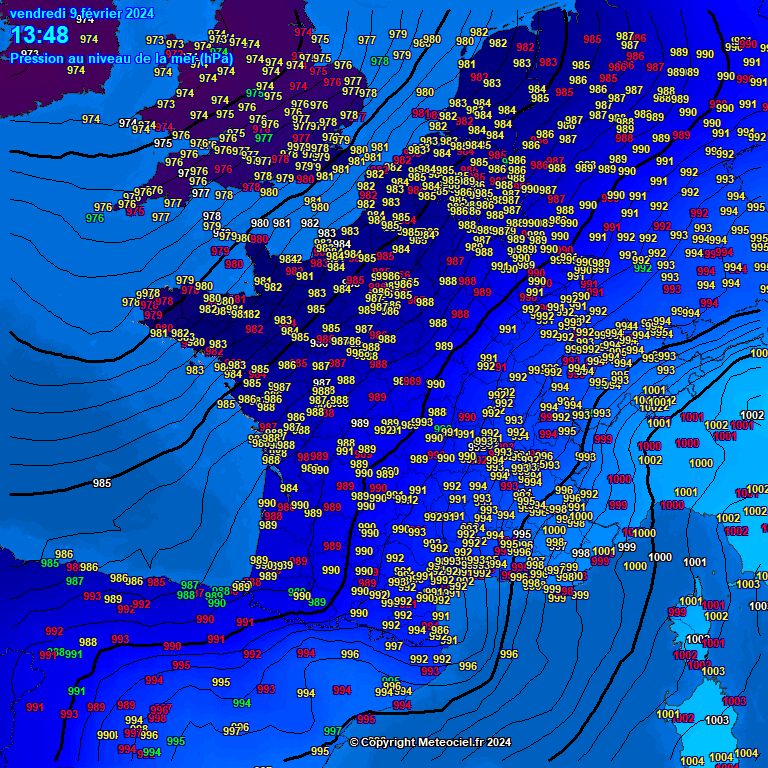Viewport: 768px width, 768px height.
Task: Select the isolated yellow 988 in northwest Spain
Action: 88,643
